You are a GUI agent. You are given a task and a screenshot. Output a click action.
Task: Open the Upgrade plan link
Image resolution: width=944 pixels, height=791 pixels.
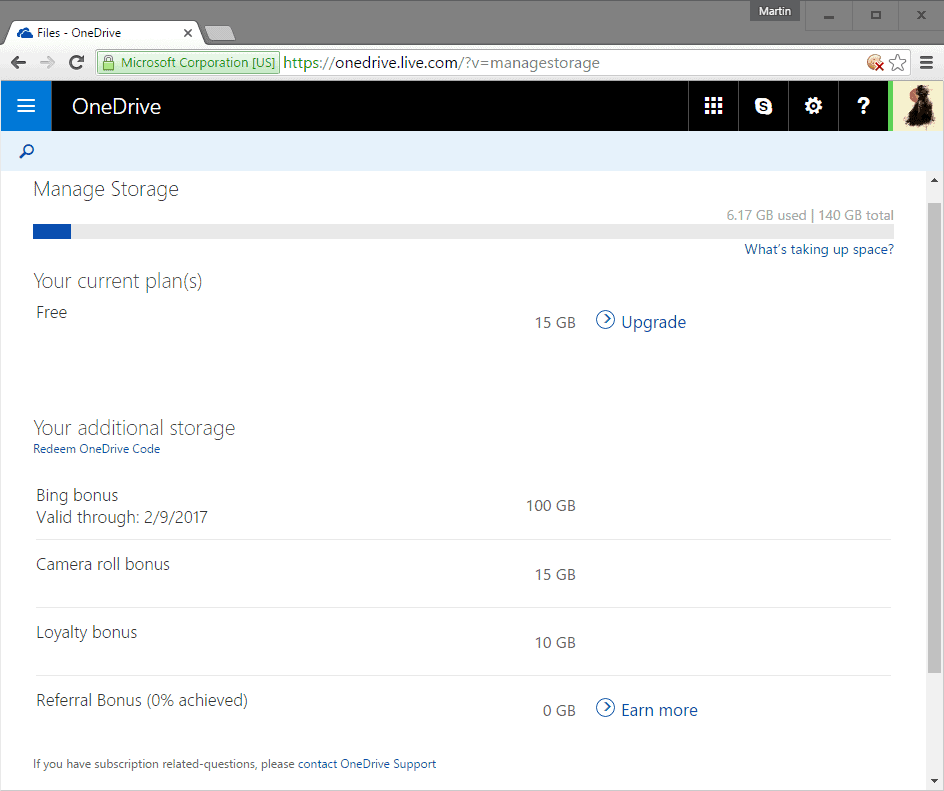click(653, 321)
